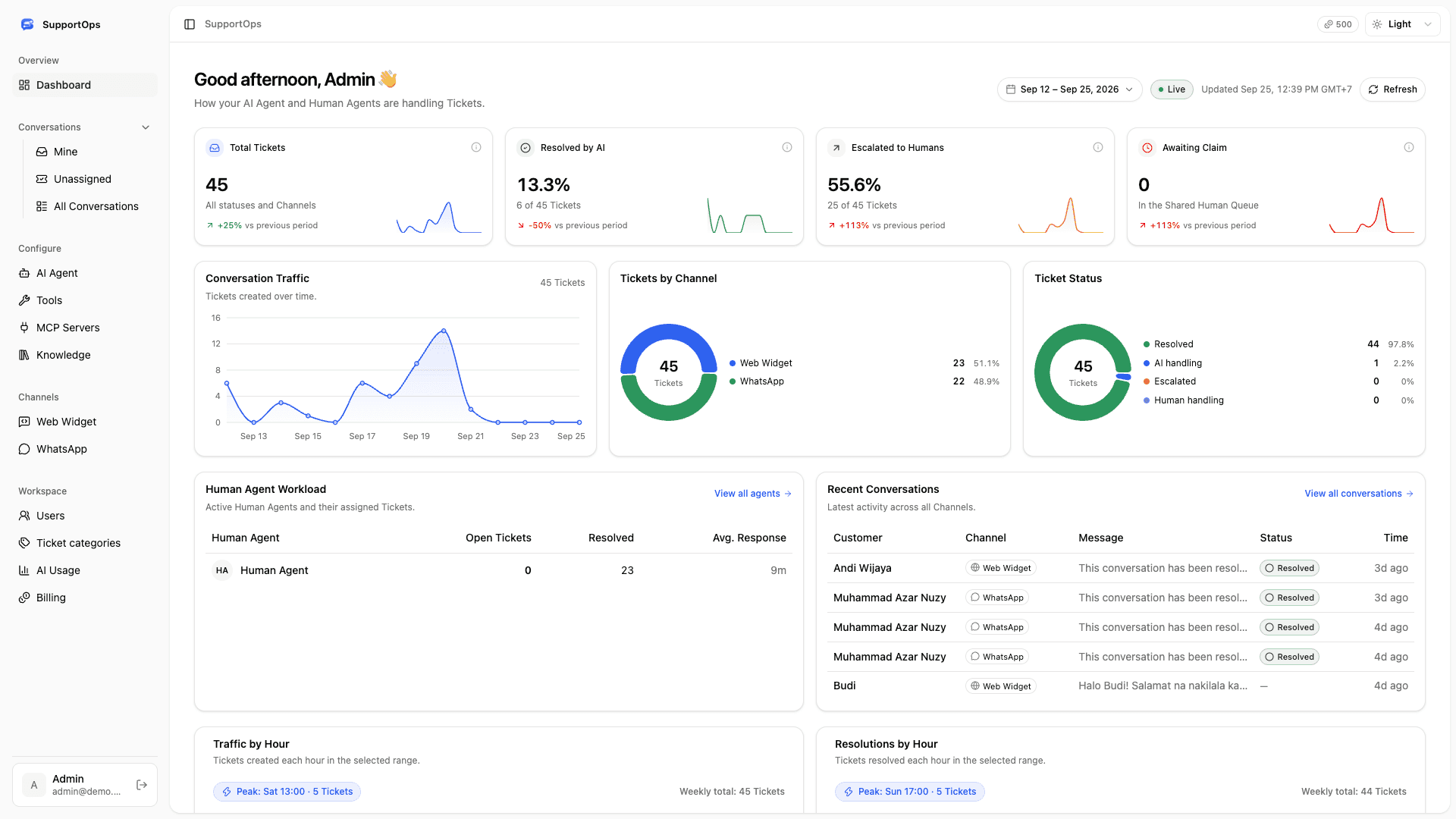The width and height of the screenshot is (1456, 819).
Task: Open the Tools page
Action: coord(85,300)
